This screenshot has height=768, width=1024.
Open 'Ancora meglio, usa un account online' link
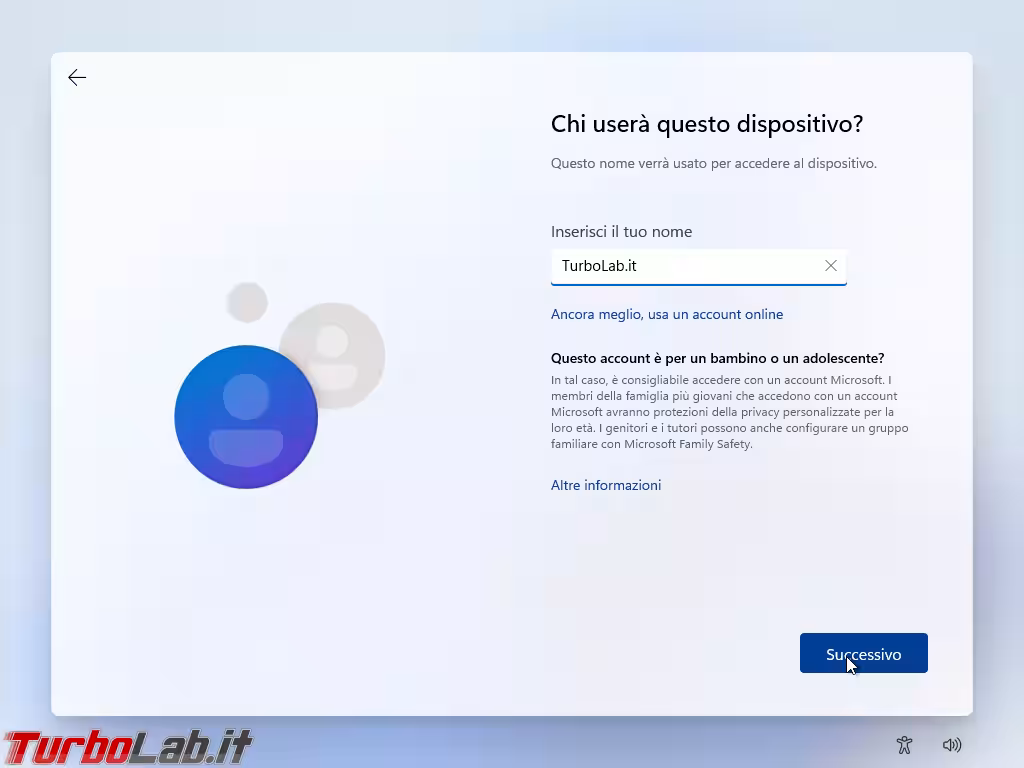click(x=666, y=314)
